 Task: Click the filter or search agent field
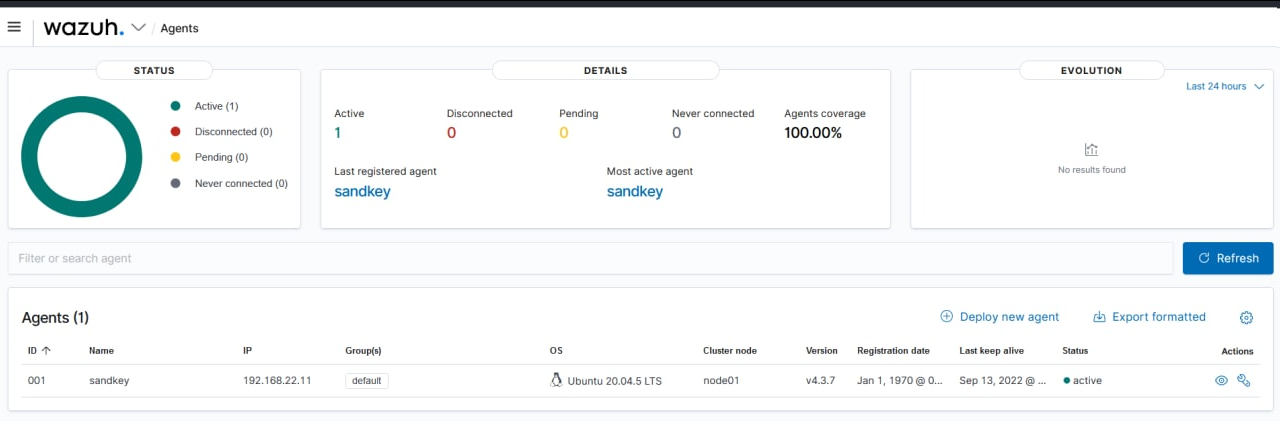(x=590, y=258)
